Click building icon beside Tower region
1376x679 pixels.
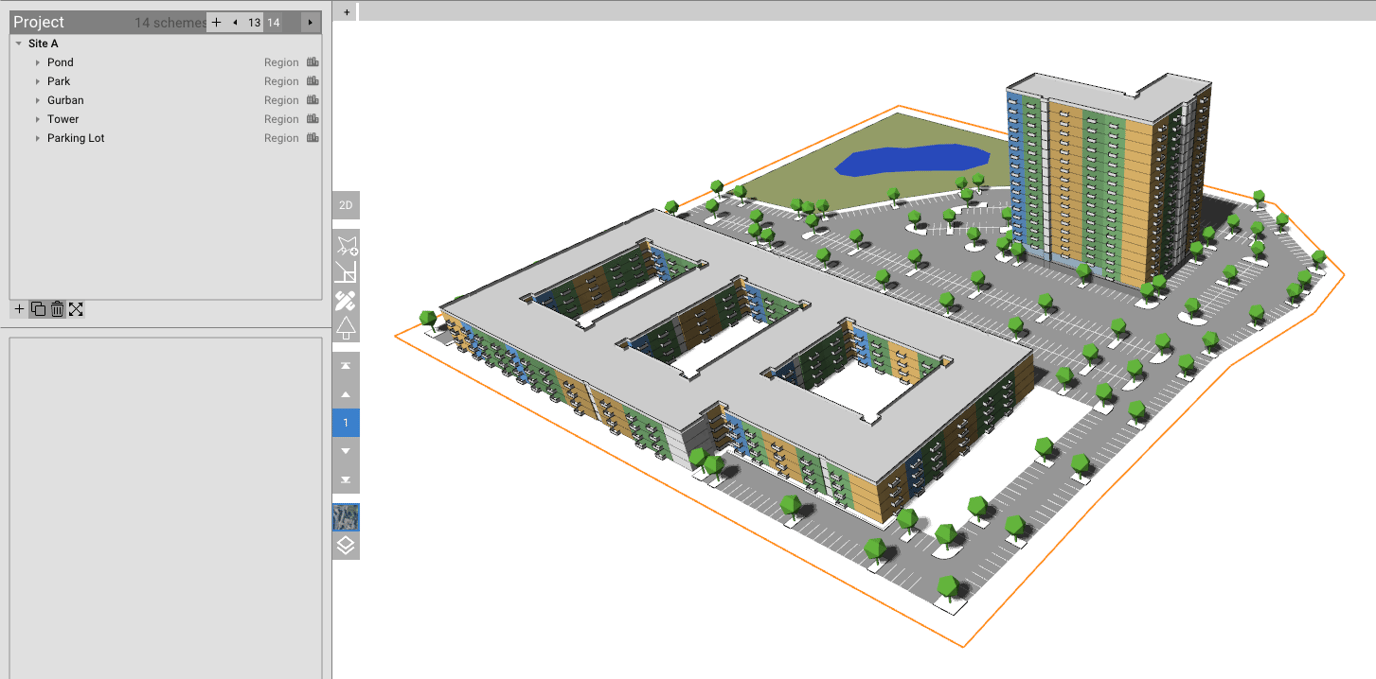[313, 119]
